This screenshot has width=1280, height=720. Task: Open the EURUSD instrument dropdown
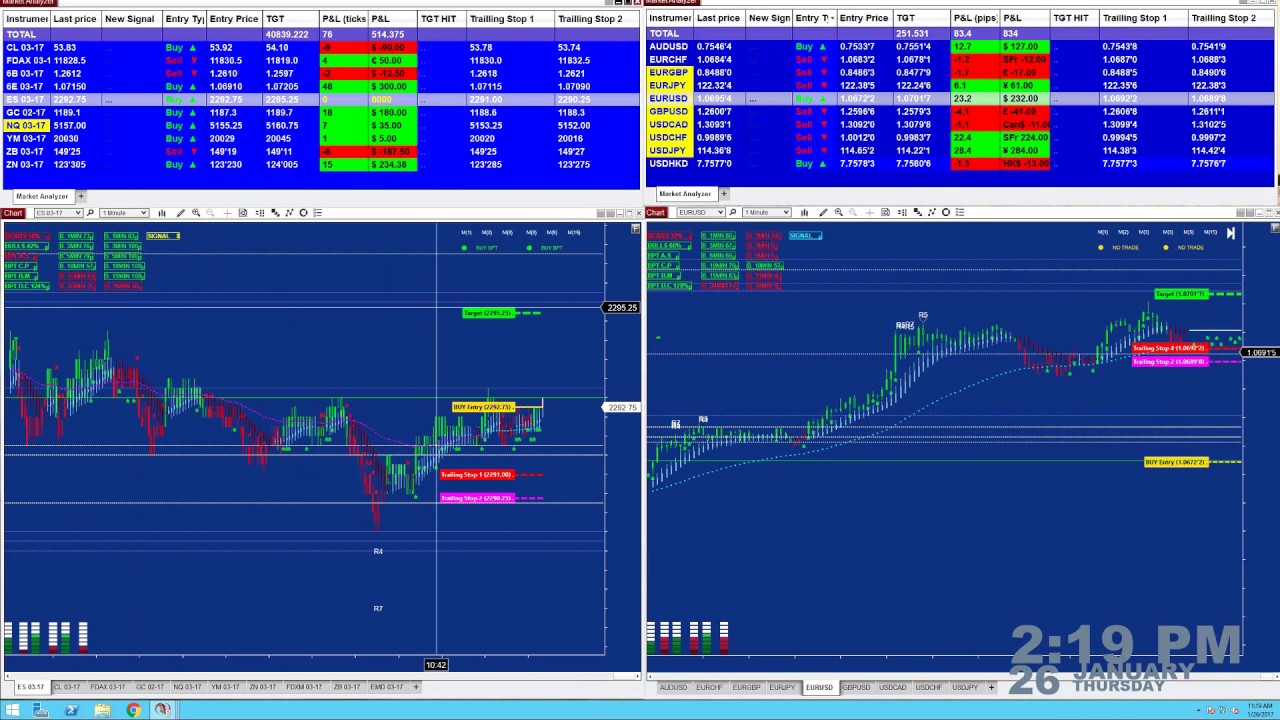point(701,212)
